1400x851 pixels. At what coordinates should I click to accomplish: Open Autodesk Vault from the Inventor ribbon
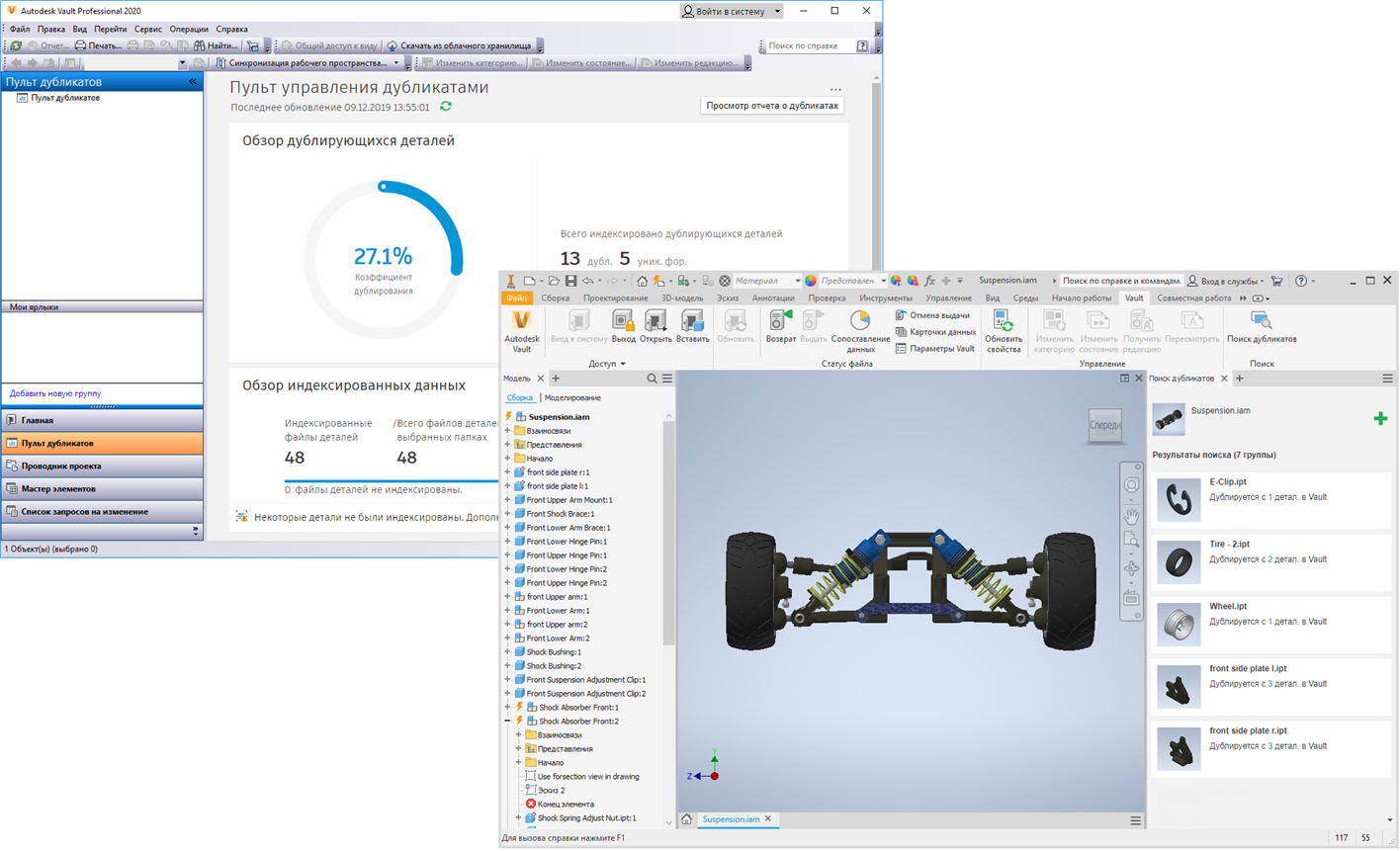(x=521, y=331)
